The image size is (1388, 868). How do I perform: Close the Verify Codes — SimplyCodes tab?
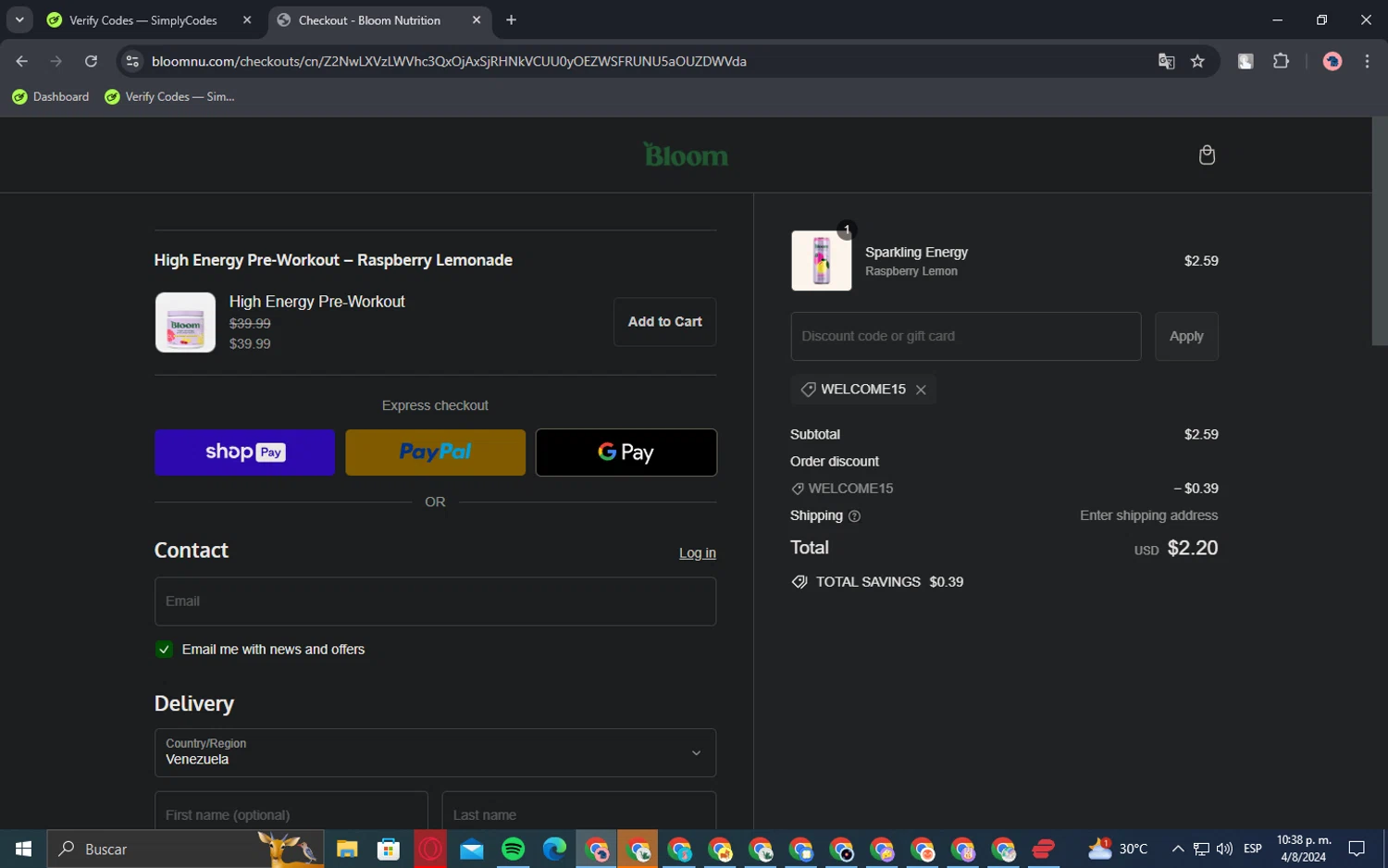click(x=247, y=20)
